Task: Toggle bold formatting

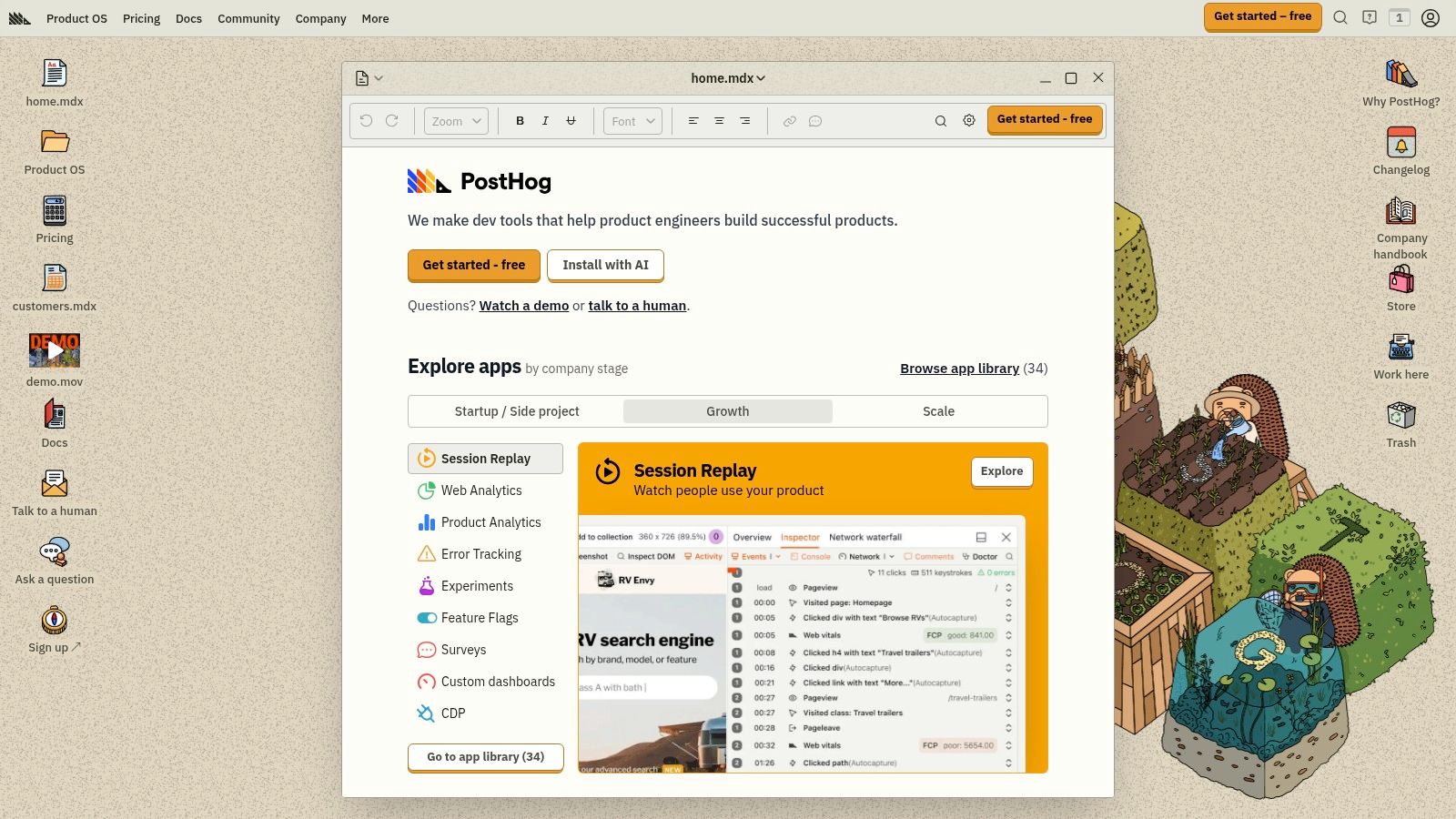Action: click(x=520, y=121)
